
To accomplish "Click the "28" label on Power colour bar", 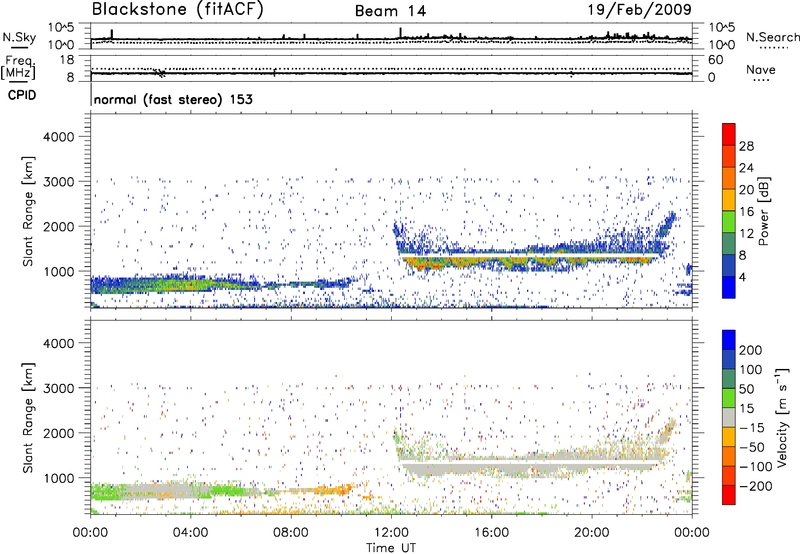I will (746, 146).
